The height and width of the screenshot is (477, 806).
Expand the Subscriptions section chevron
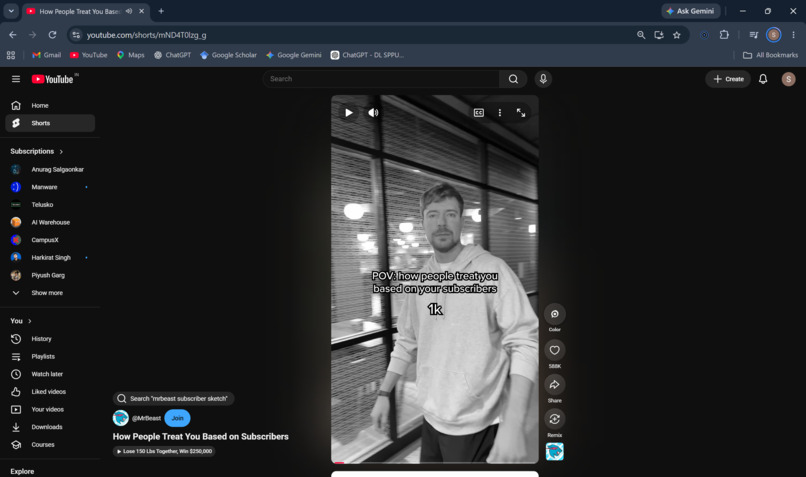point(61,152)
